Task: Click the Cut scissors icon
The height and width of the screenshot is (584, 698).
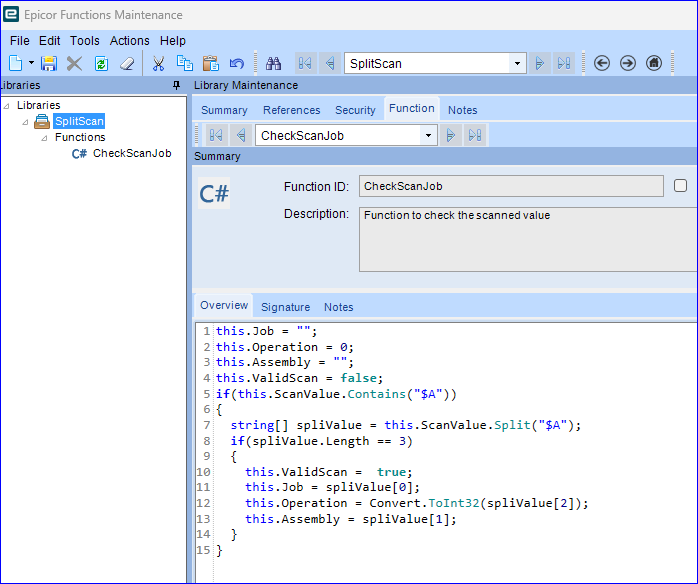Action: coord(158,63)
